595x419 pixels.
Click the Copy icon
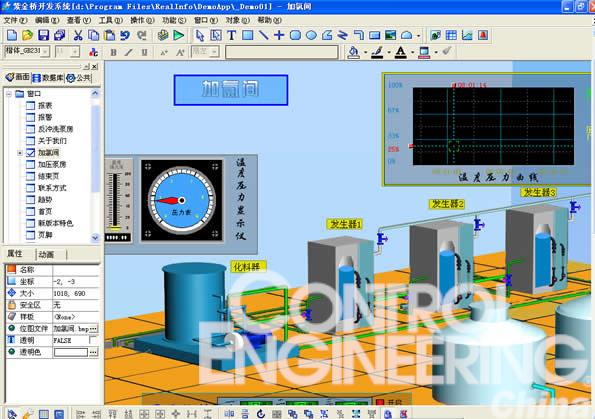click(93, 35)
